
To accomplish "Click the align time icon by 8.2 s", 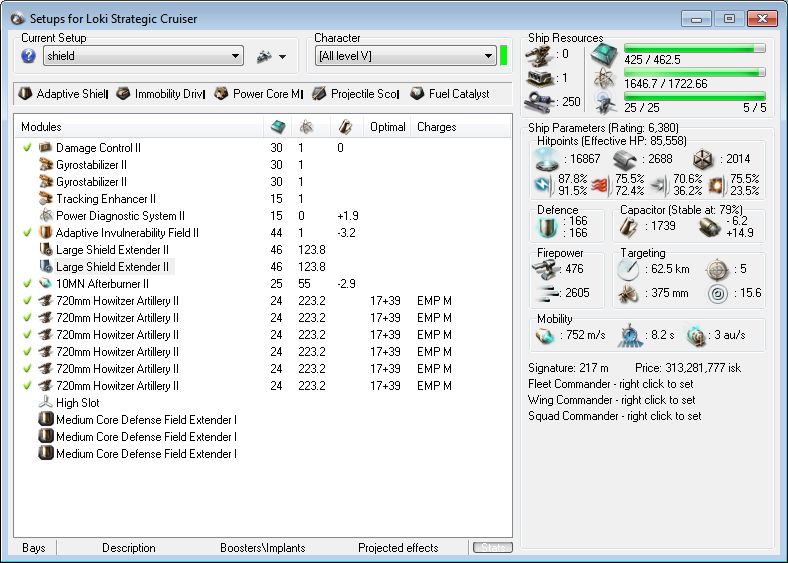I will [630, 335].
